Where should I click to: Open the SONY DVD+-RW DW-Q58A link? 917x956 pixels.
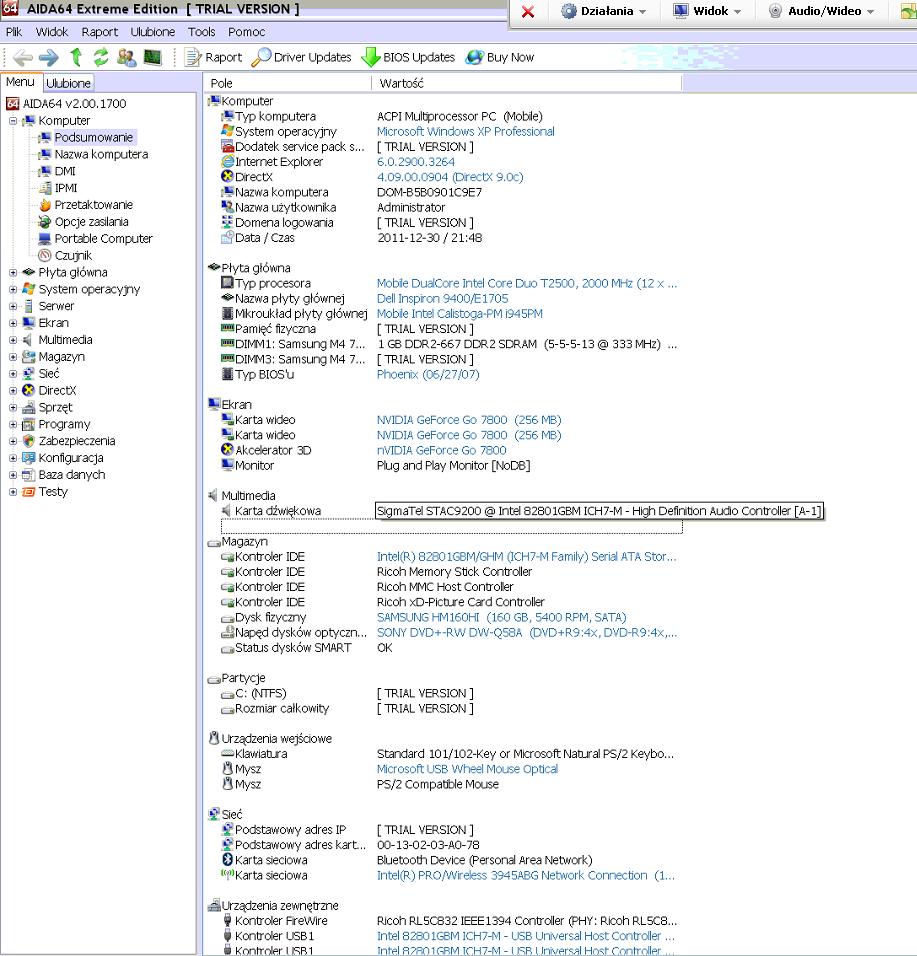click(526, 632)
